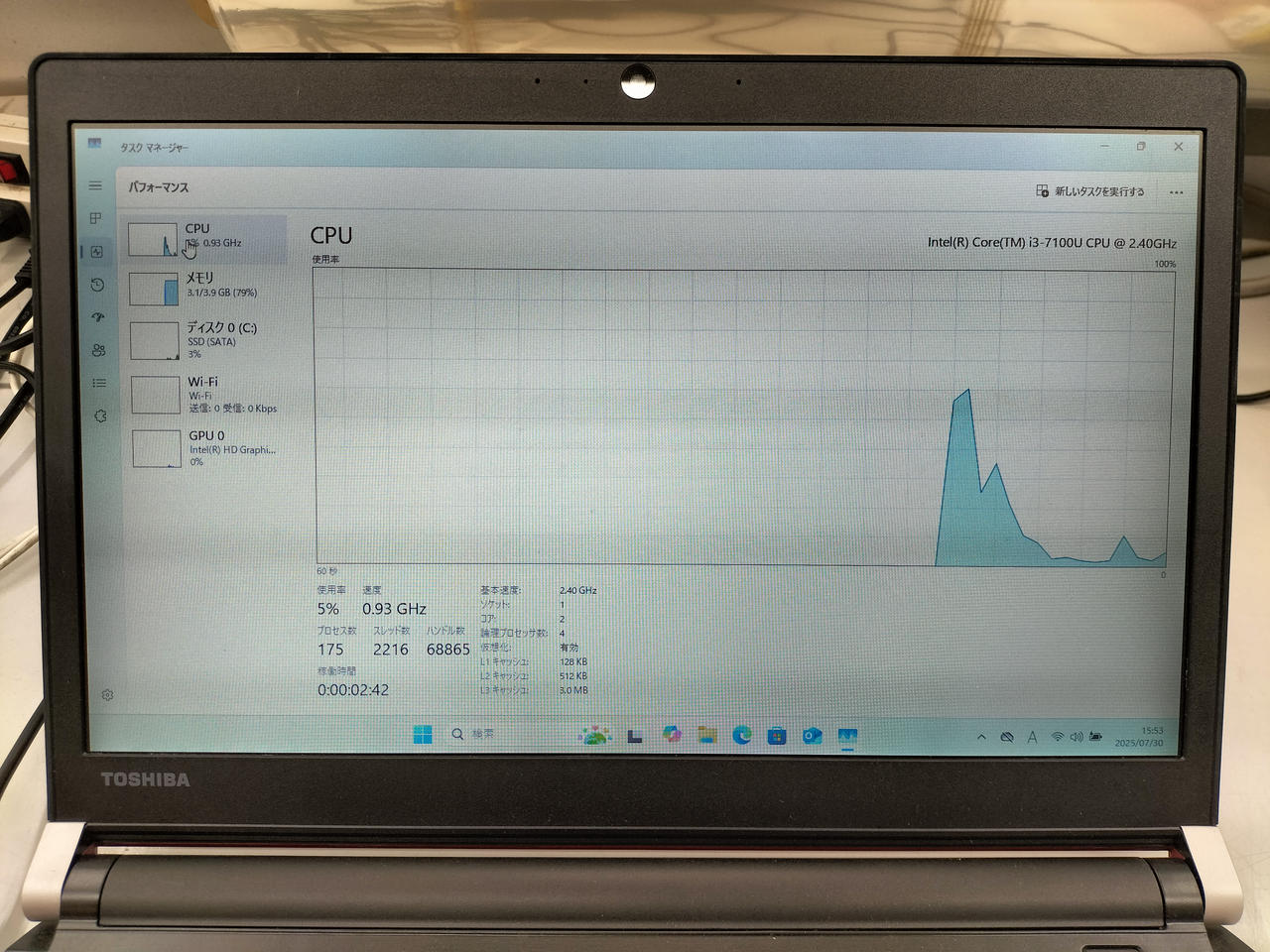The height and width of the screenshot is (952, 1270).
Task: Click the taskbar search box
Action: point(474,735)
